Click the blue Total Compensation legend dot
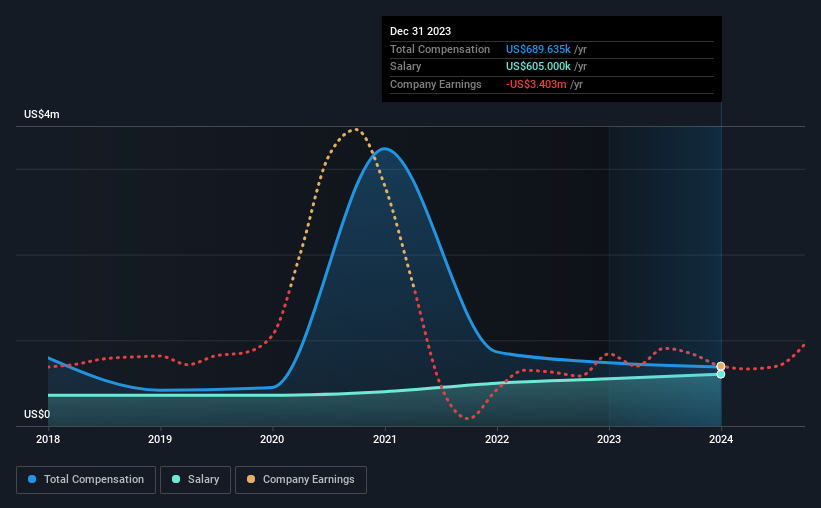821x508 pixels. click(32, 479)
